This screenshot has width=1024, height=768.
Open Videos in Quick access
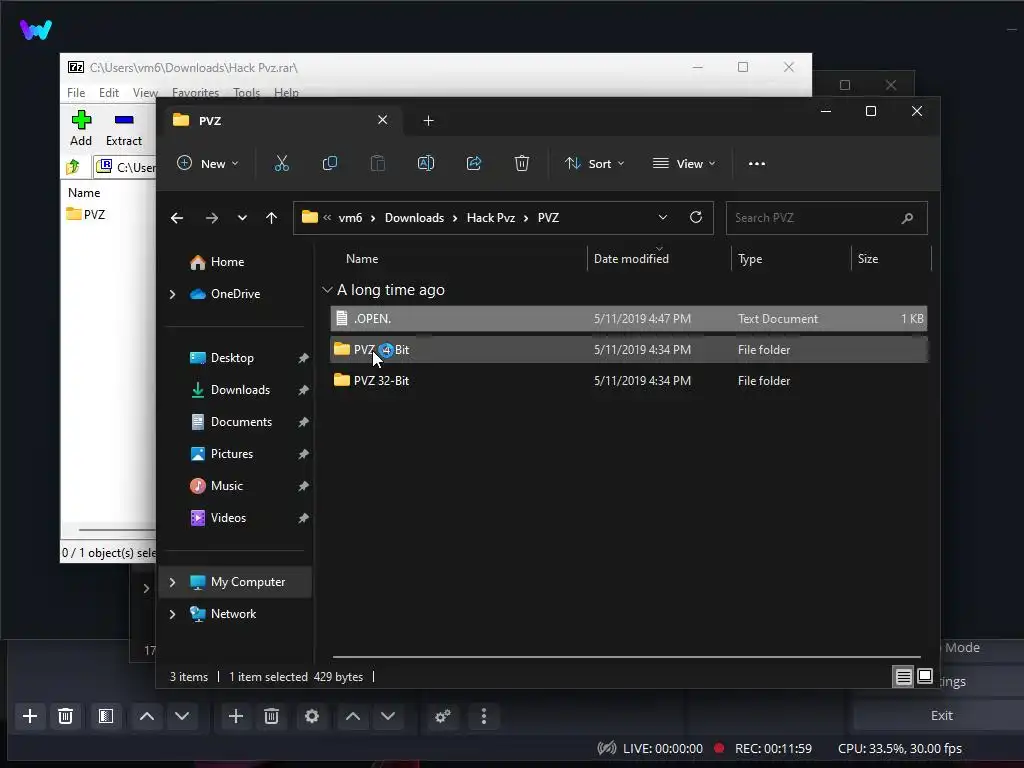(228, 518)
